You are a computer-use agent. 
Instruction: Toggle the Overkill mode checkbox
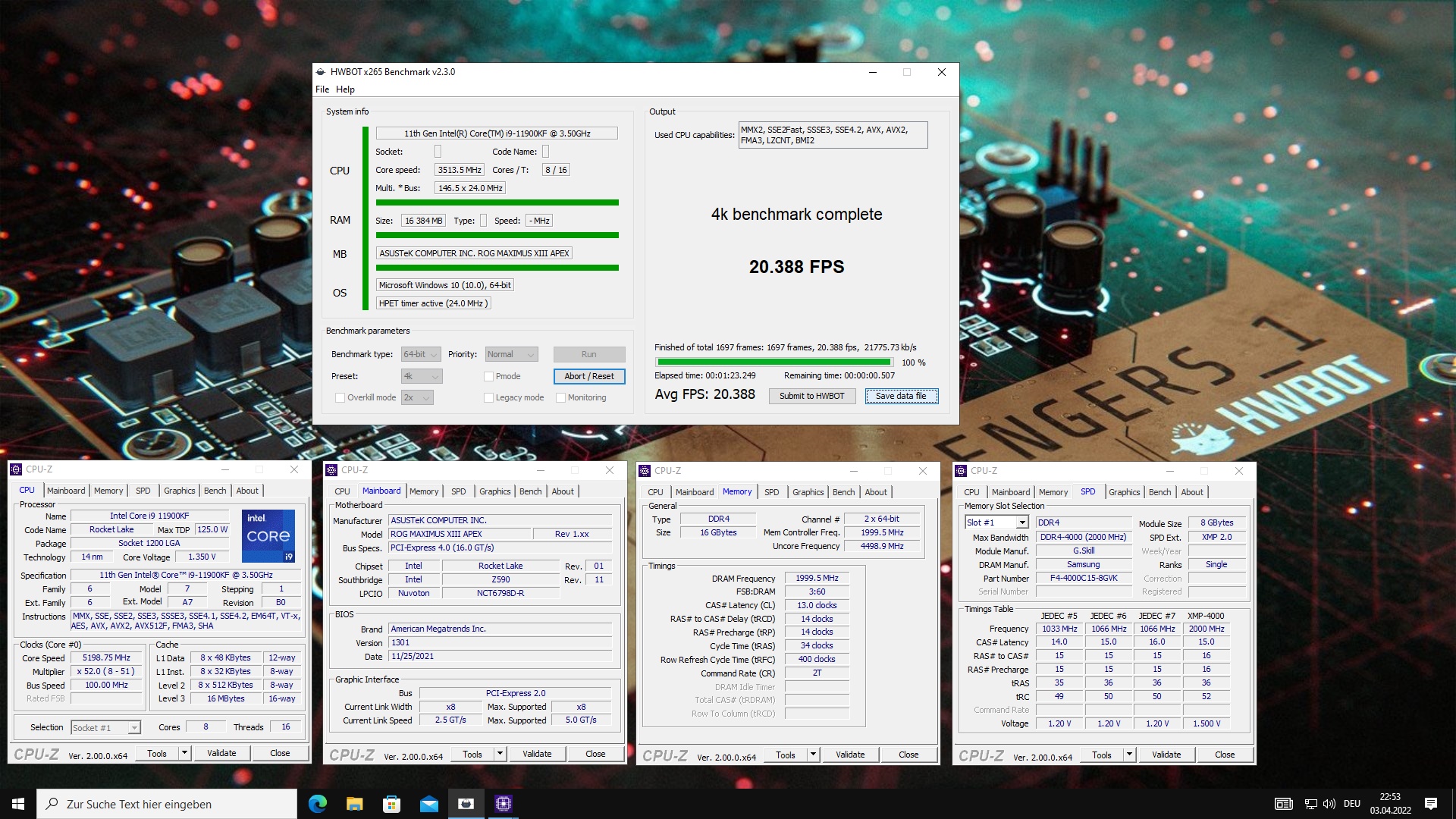point(340,397)
